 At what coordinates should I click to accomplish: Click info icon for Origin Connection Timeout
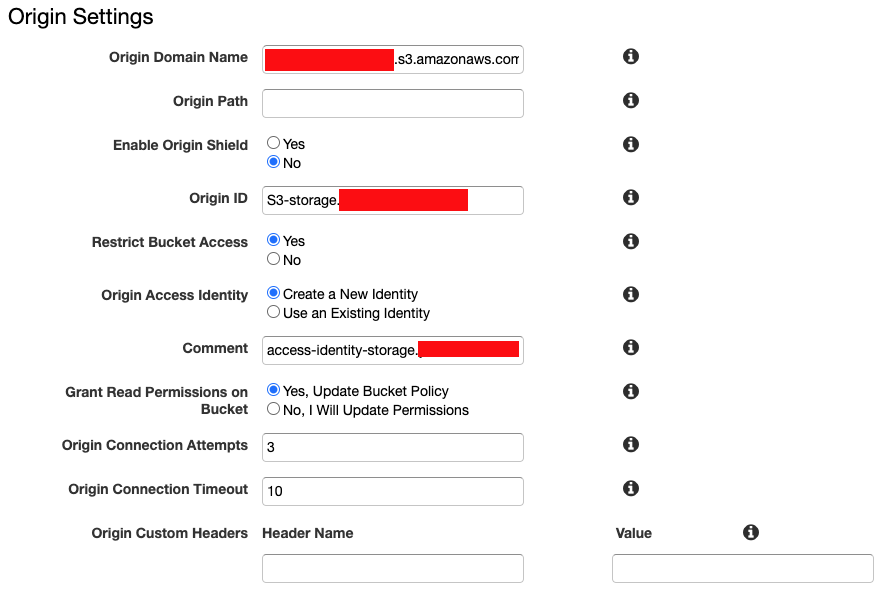point(631,489)
